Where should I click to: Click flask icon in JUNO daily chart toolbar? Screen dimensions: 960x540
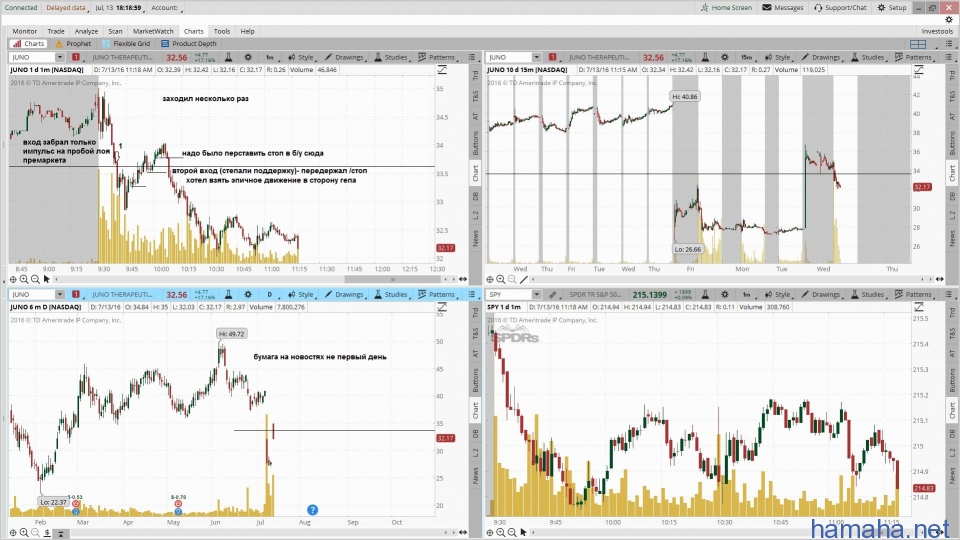228,294
